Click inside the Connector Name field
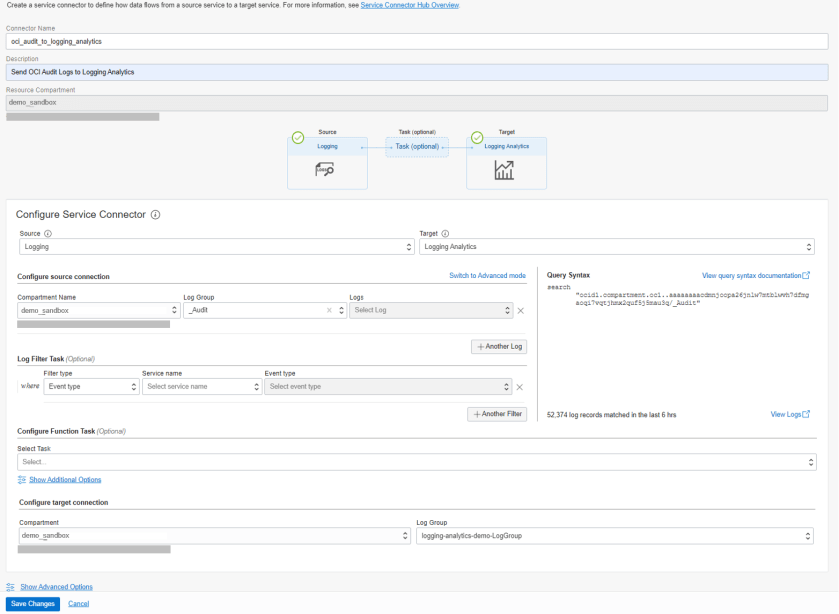839x614 pixels. (x=200, y=41)
